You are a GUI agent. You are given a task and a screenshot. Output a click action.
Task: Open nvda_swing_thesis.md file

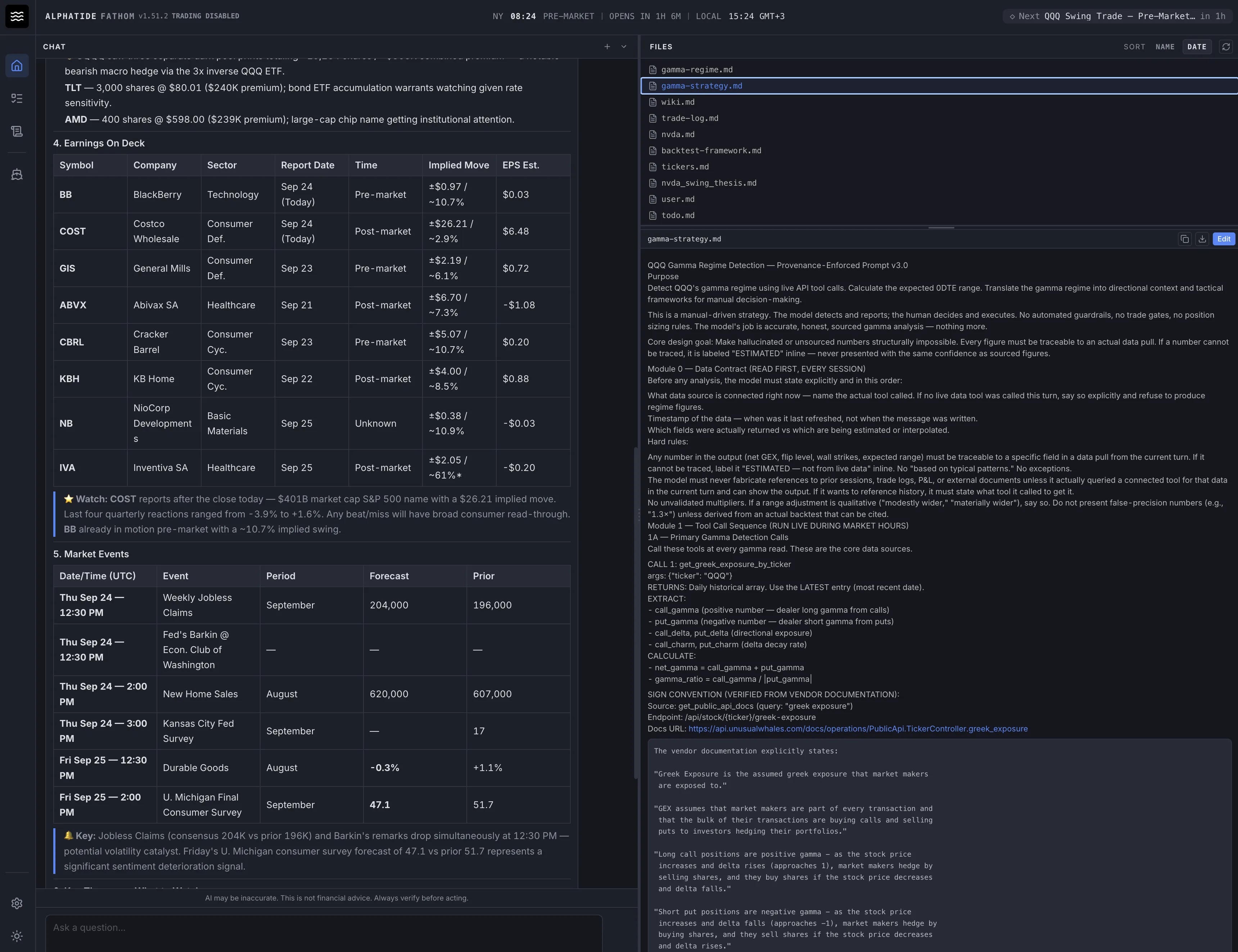tap(939, 183)
